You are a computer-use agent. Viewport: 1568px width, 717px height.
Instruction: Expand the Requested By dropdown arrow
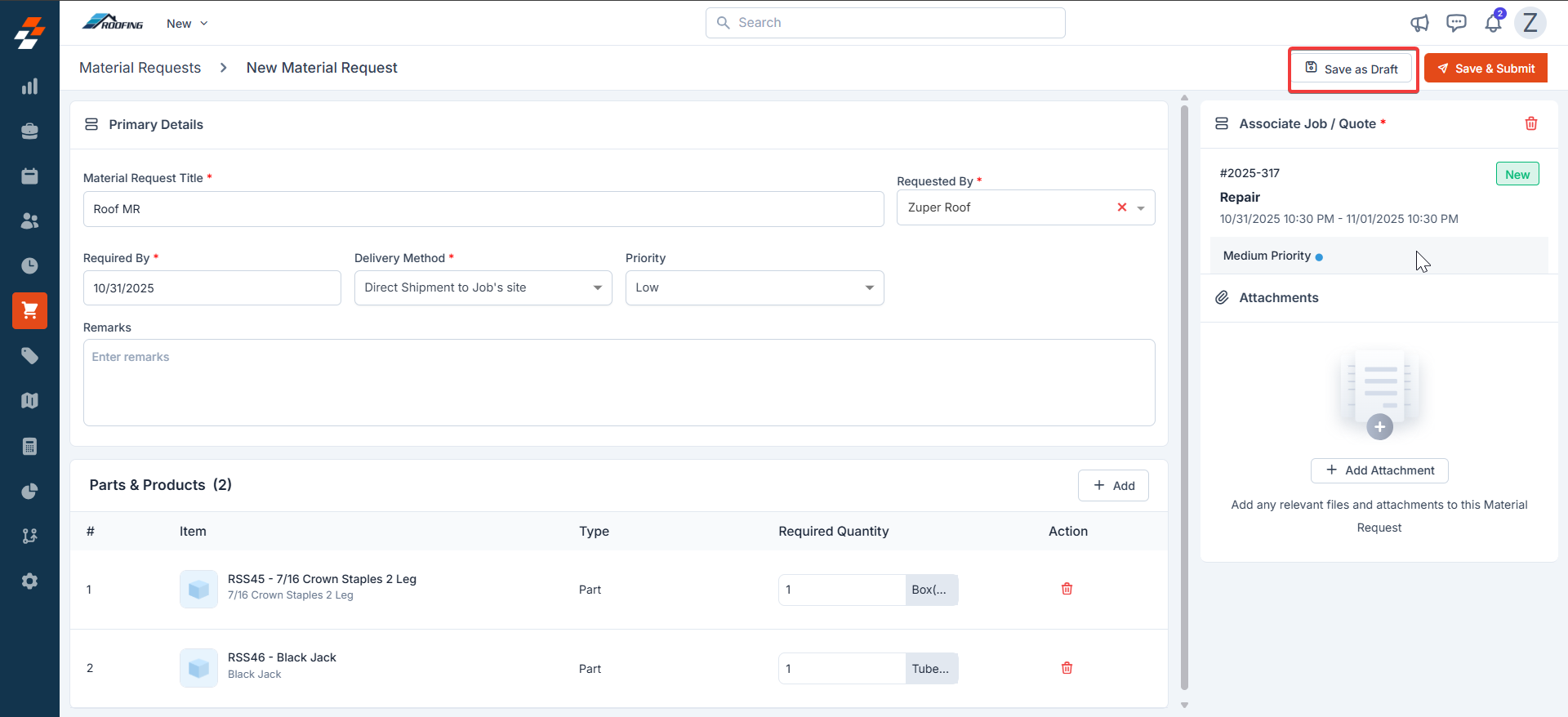pyautogui.click(x=1141, y=208)
